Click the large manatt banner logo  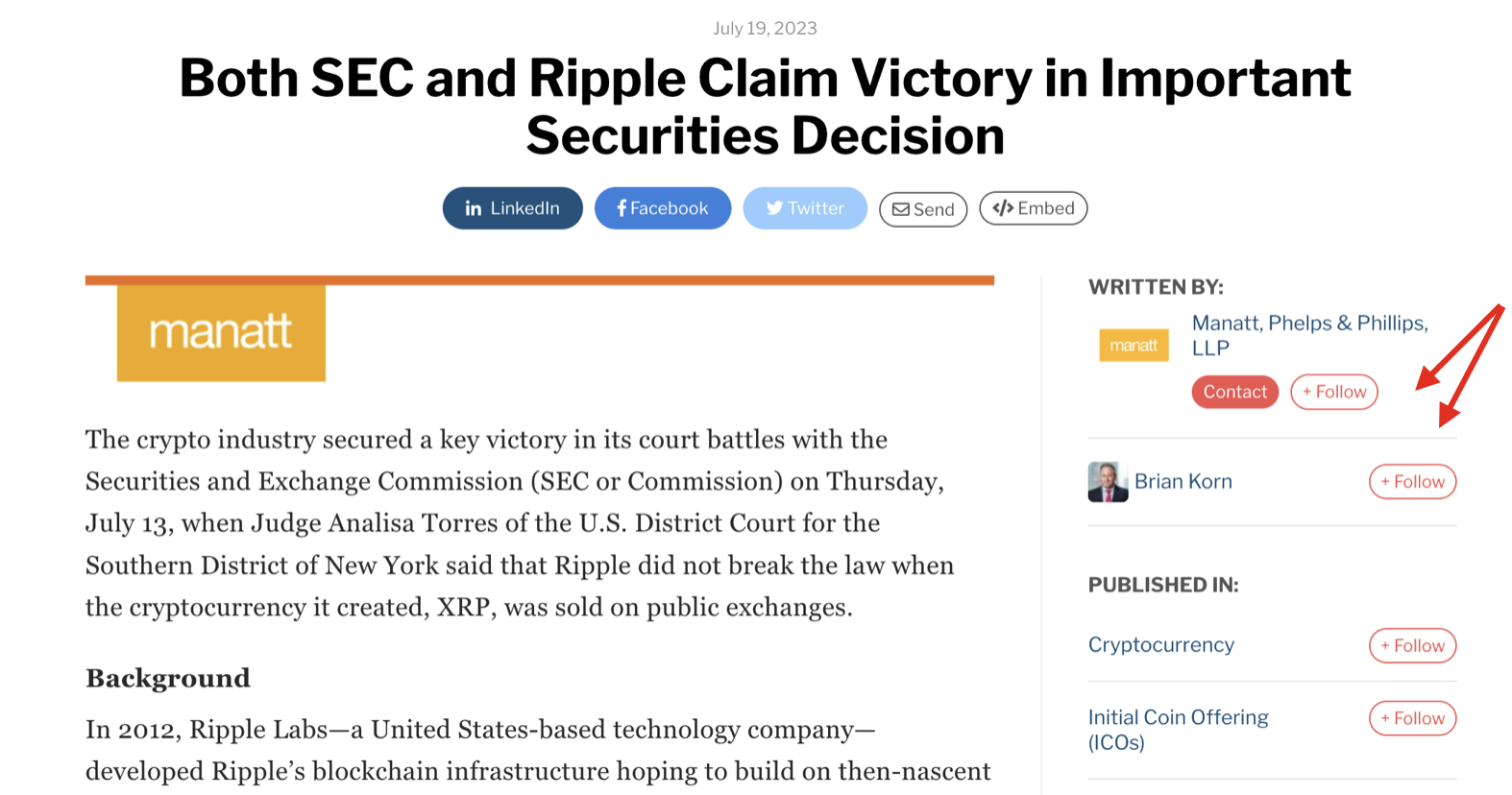[x=221, y=332]
